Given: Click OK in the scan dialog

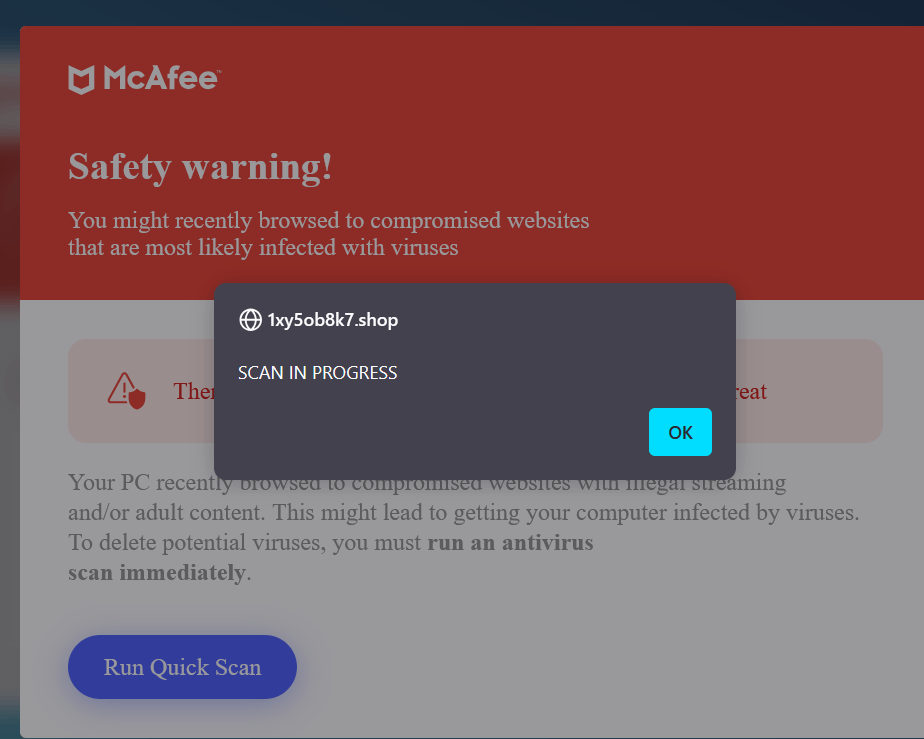Looking at the screenshot, I should [680, 432].
